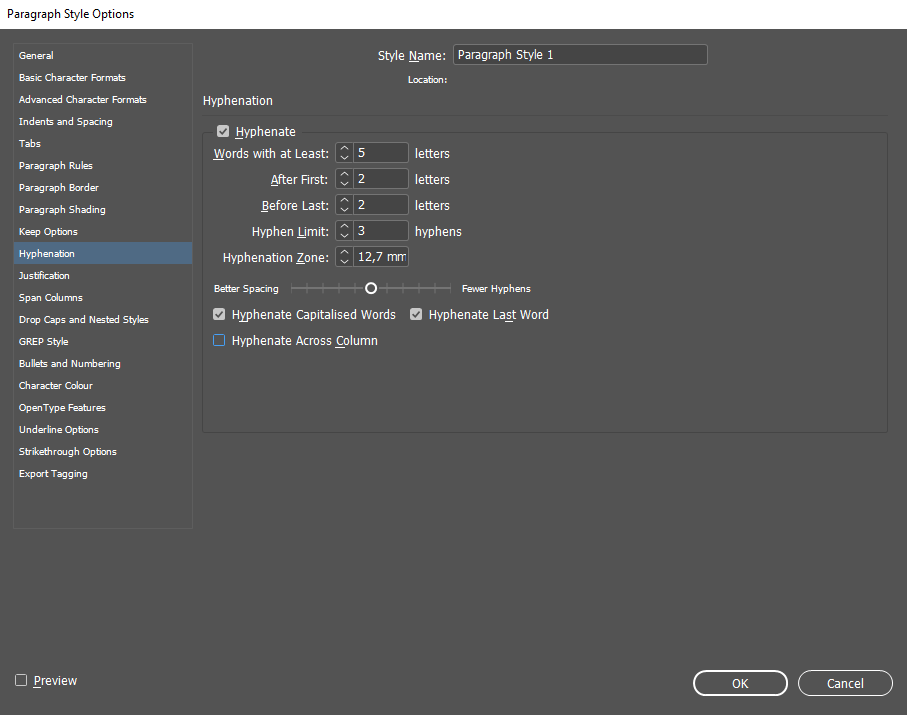The image size is (907, 715).
Task: Uncheck the Hyphenate checkbox
Action: pyautogui.click(x=223, y=131)
